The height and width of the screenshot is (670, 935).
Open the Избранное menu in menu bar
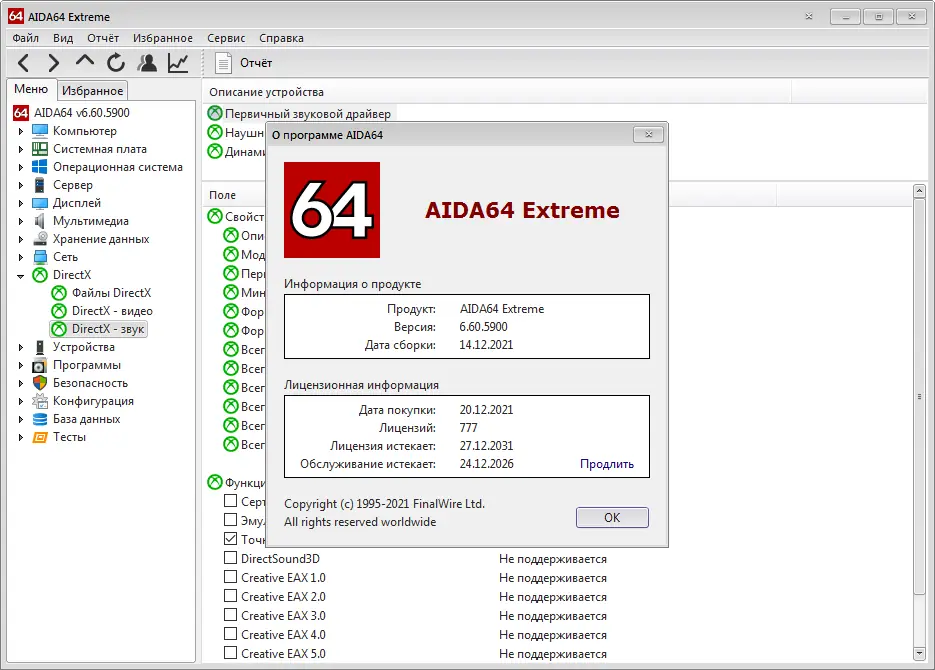click(163, 38)
